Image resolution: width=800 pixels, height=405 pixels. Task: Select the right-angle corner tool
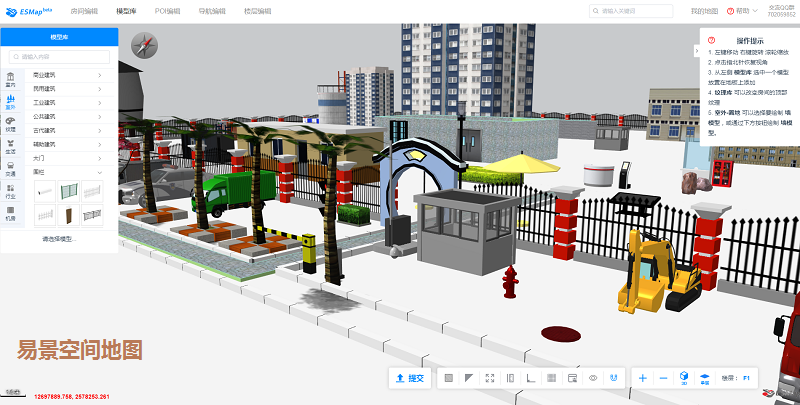pyautogui.click(x=531, y=378)
